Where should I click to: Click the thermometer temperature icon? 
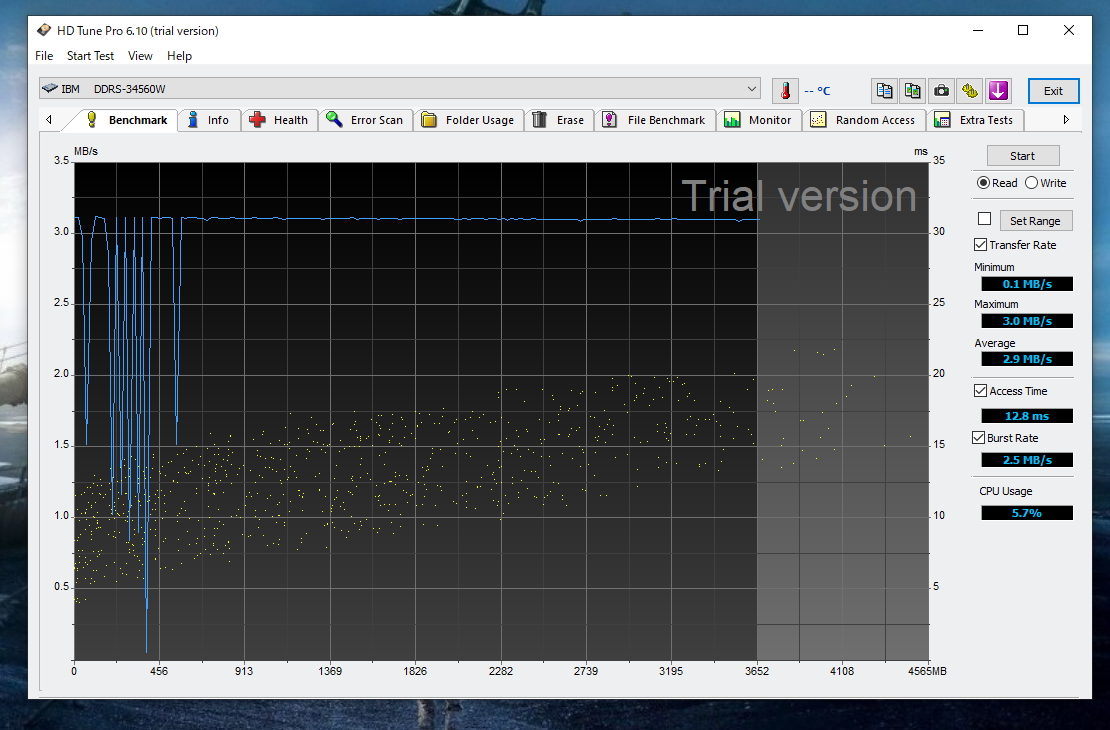tap(786, 91)
